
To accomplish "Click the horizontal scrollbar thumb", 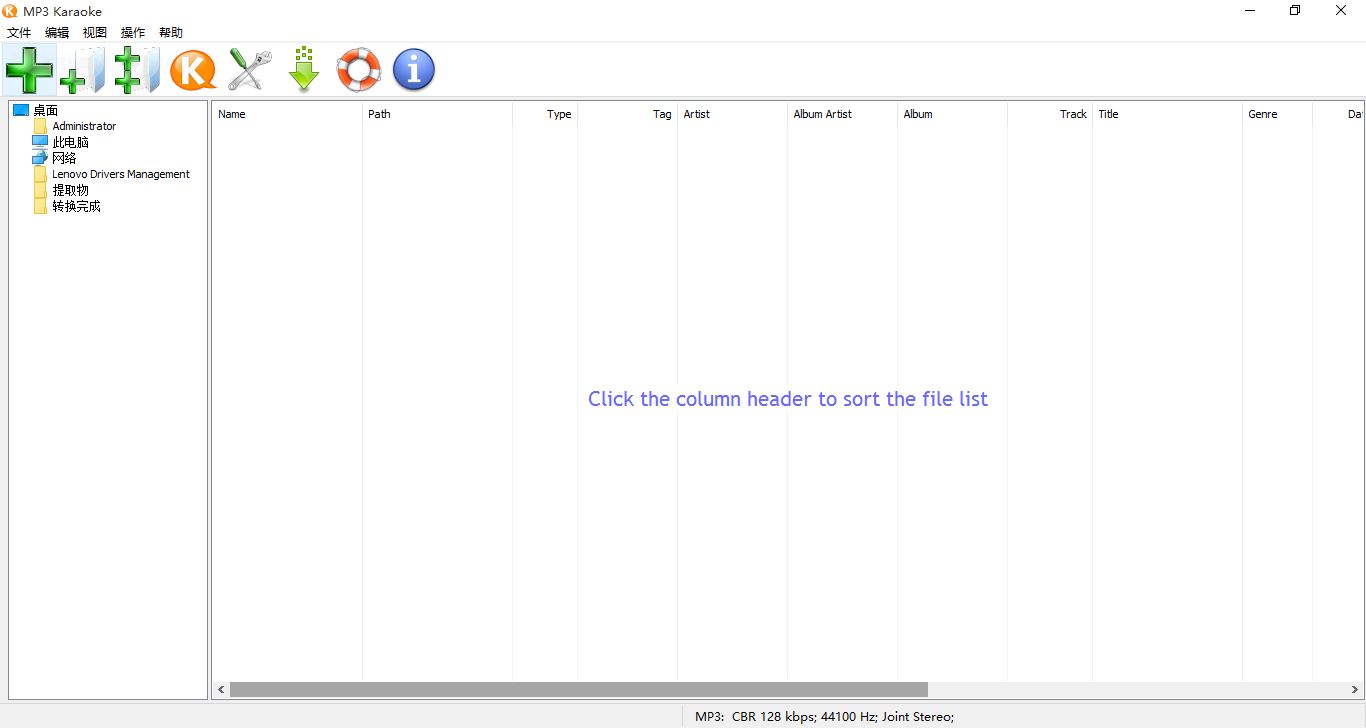I will click(x=579, y=689).
